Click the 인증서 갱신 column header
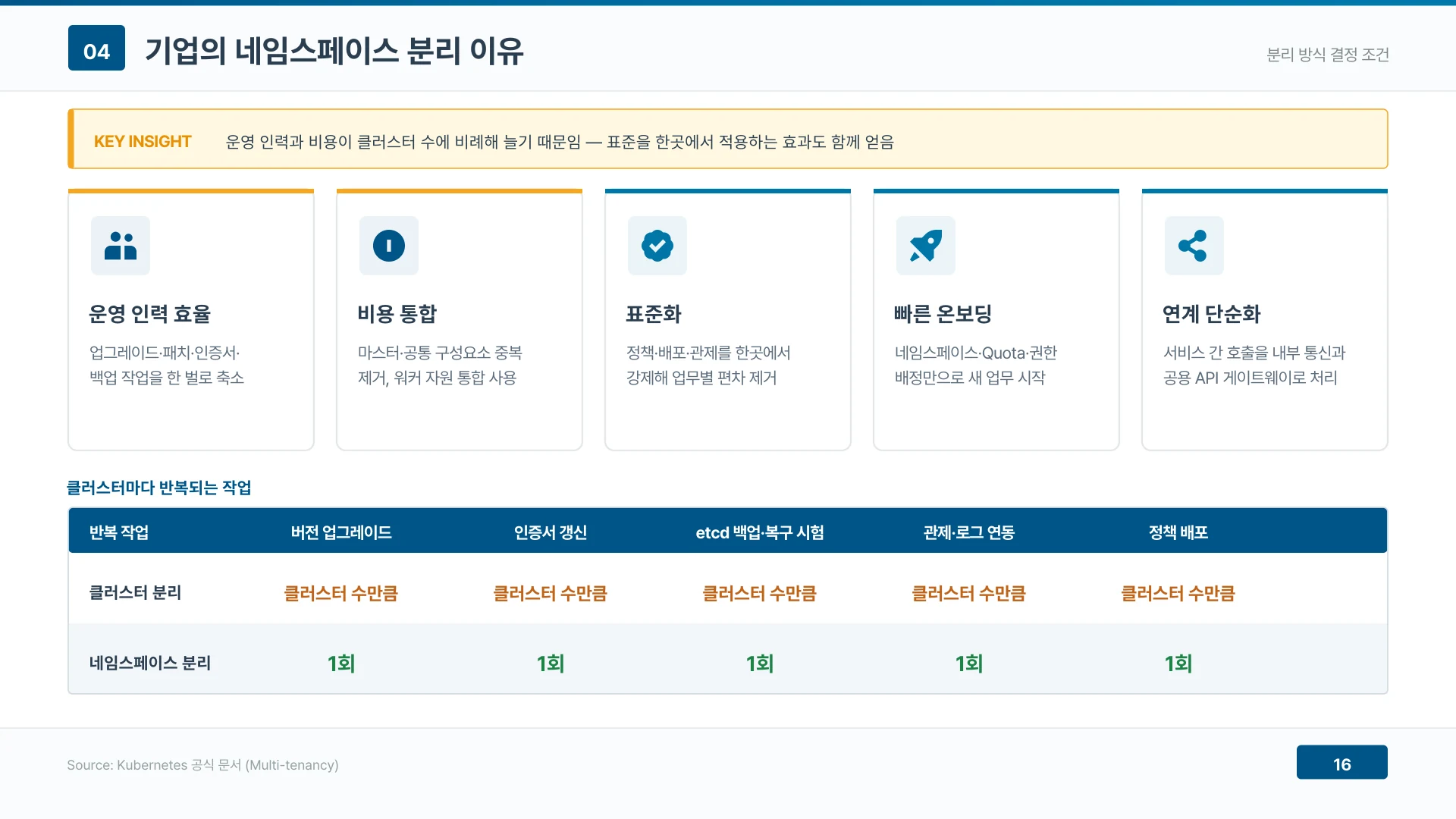Viewport: 1456px width, 819px height. click(x=551, y=532)
